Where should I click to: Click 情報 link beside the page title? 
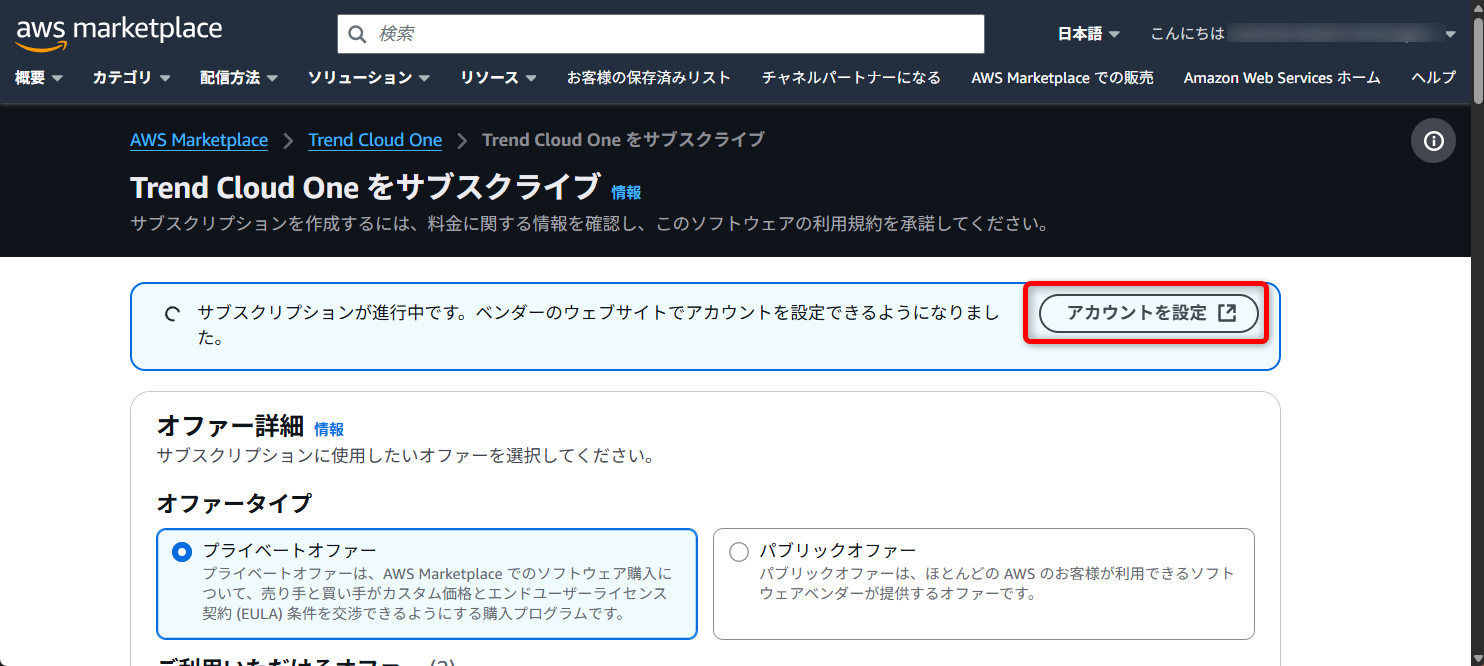(x=626, y=193)
